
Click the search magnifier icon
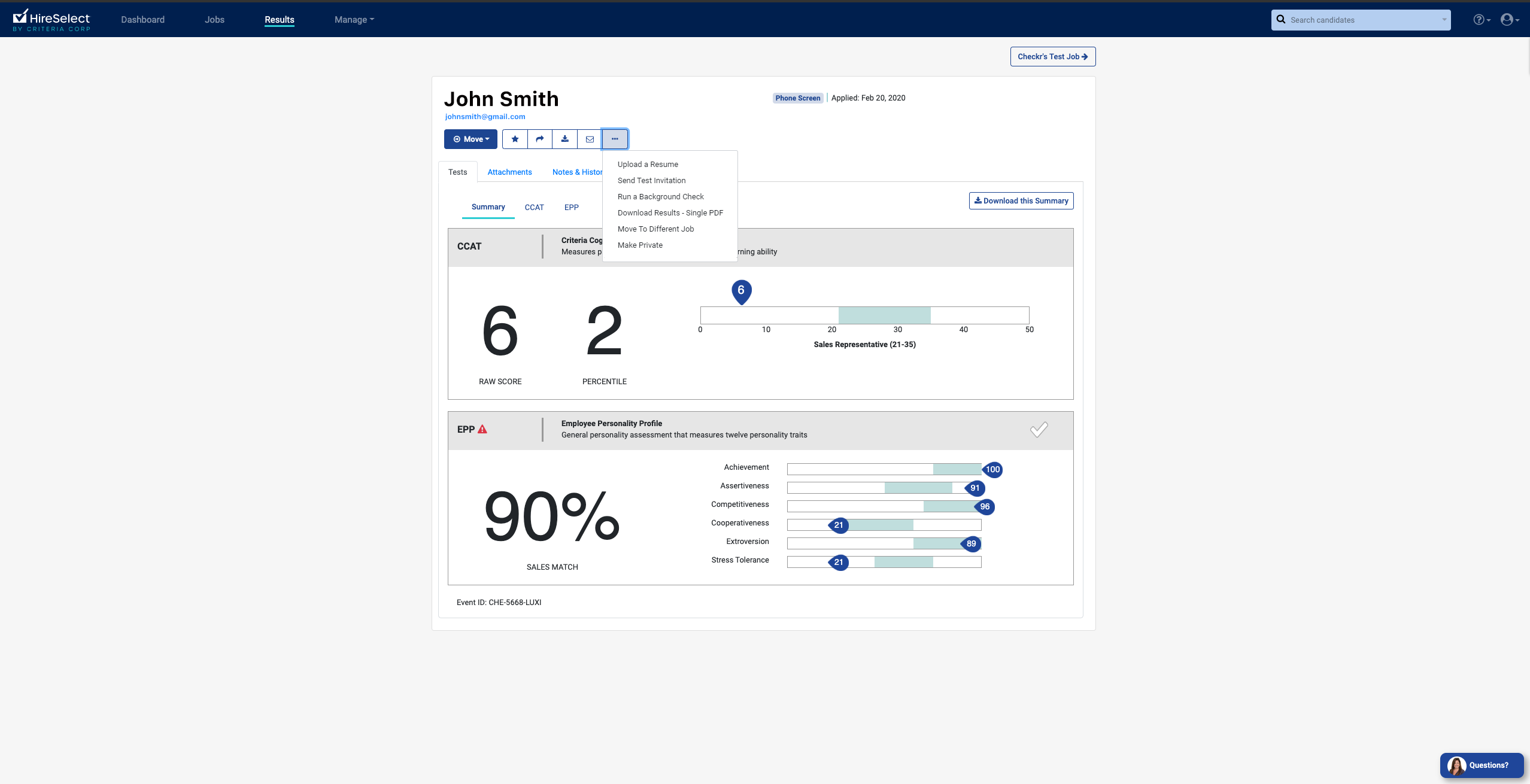[1281, 19]
